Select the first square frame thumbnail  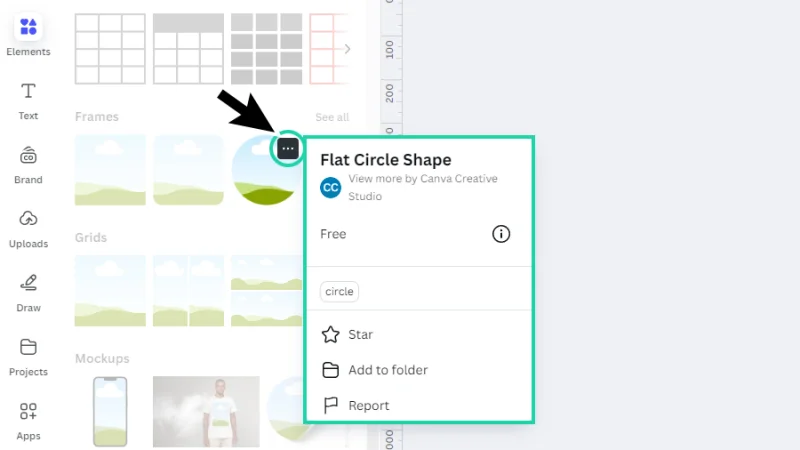coord(110,170)
